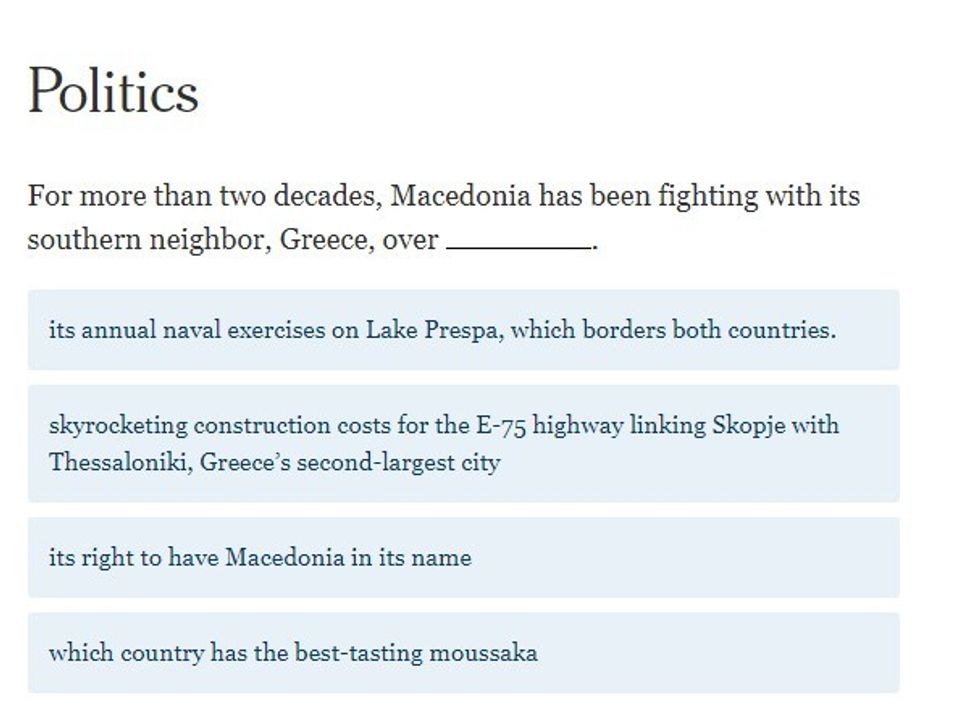Click 'southern neighbor, Greece, over' text line
Image resolution: width=980 pixels, height=722 pixels.
(x=233, y=241)
